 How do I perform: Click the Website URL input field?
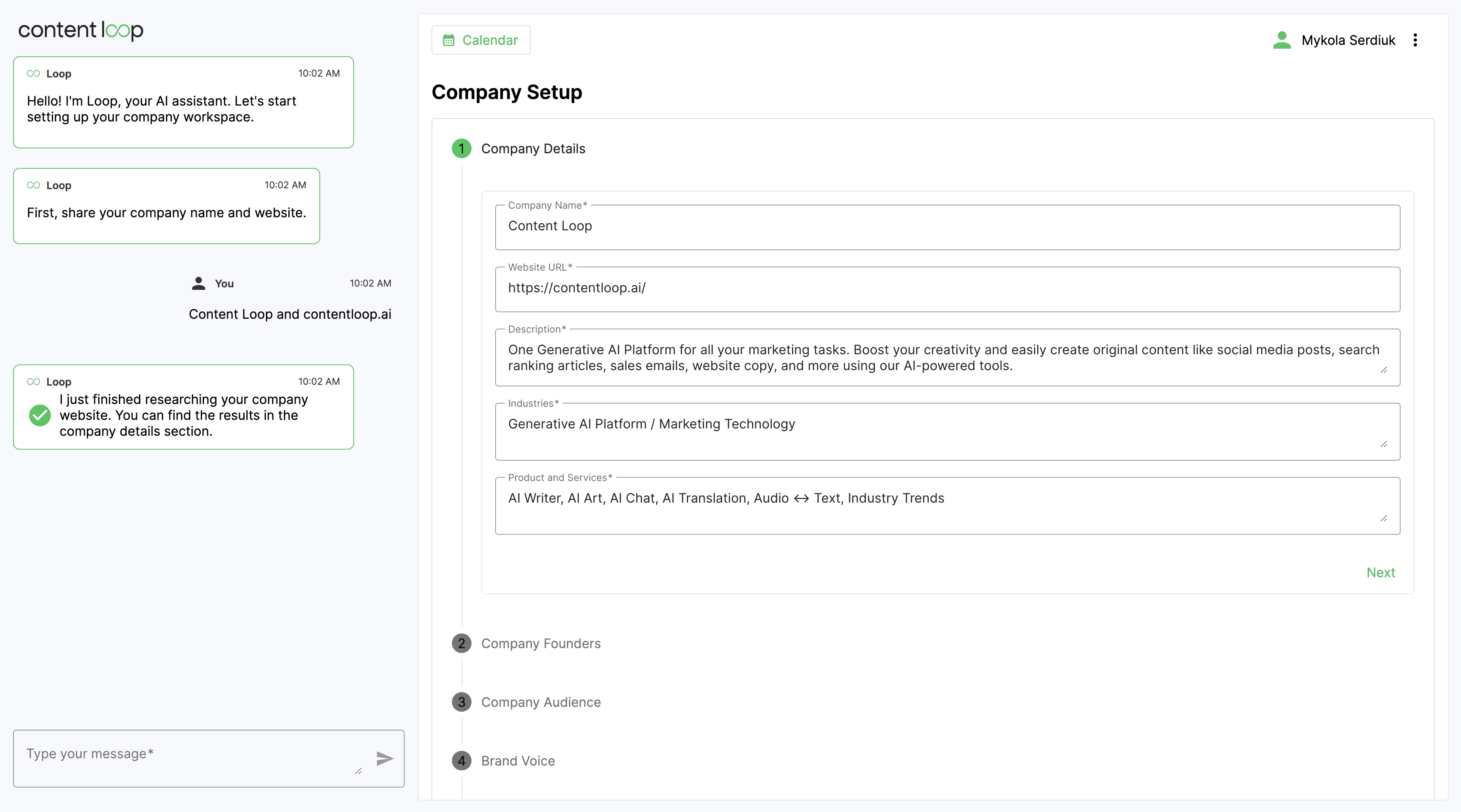tap(947, 289)
